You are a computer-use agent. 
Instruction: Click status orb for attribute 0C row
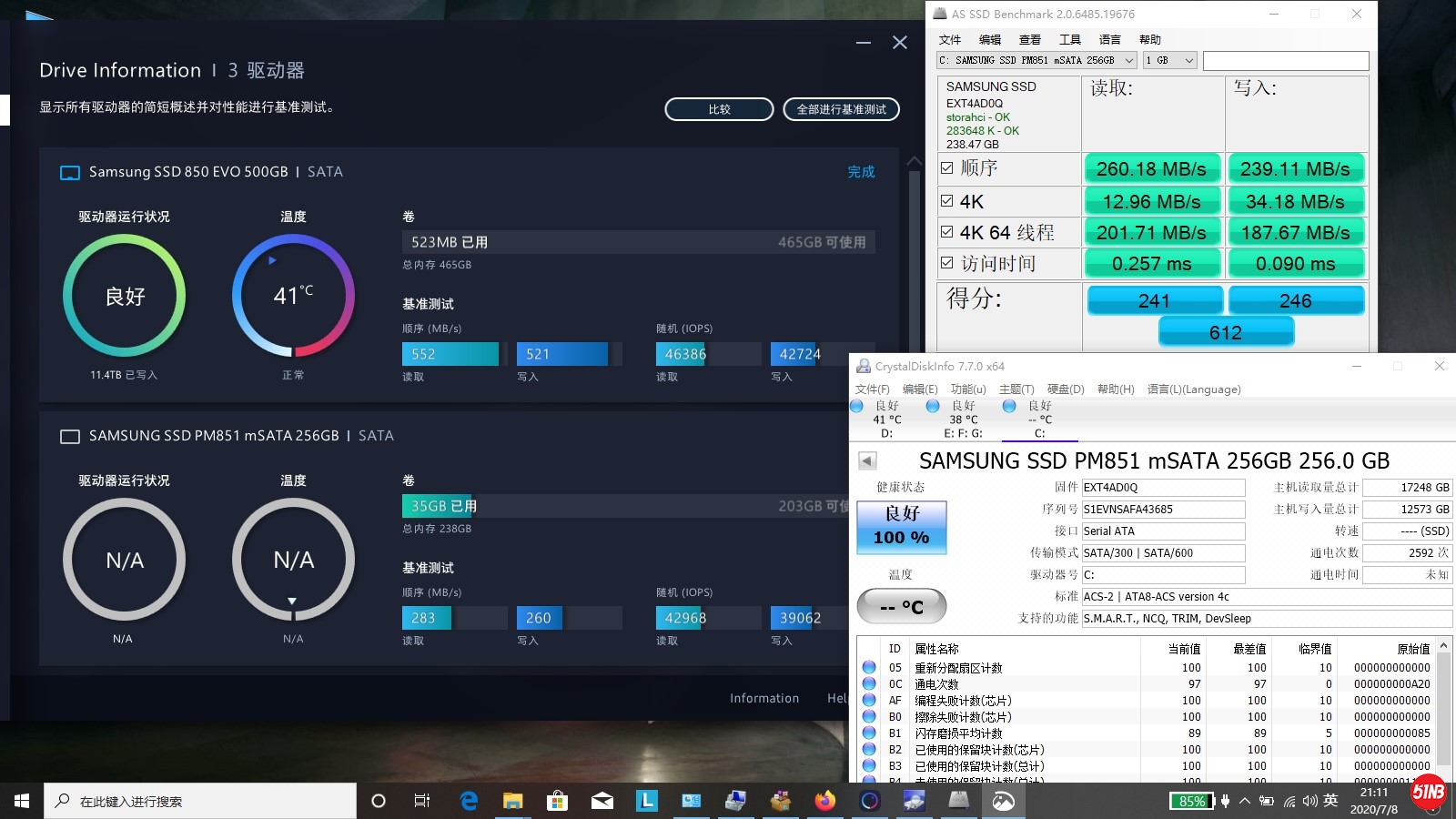pyautogui.click(x=869, y=683)
